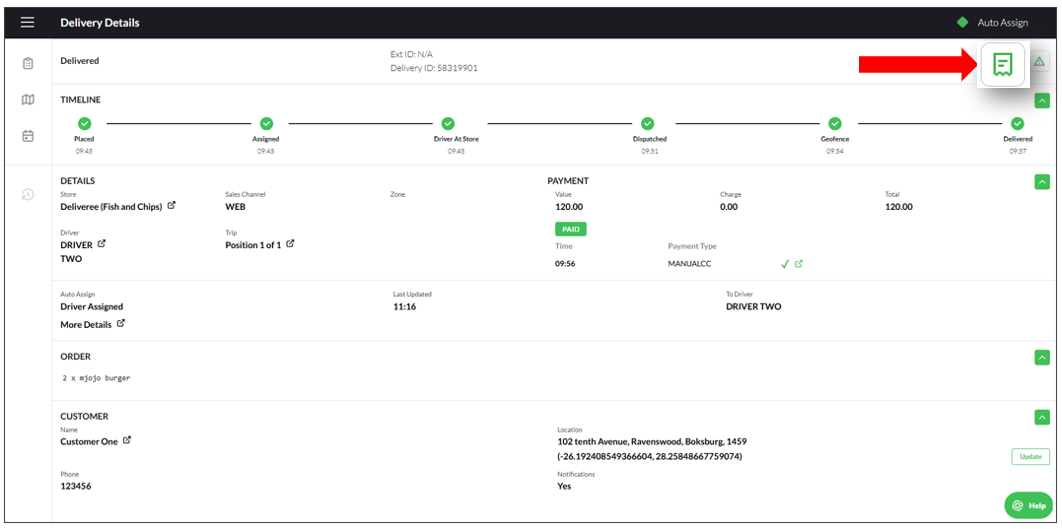Click the Last Updated 11:16 value
The height and width of the screenshot is (529, 1062).
(404, 306)
